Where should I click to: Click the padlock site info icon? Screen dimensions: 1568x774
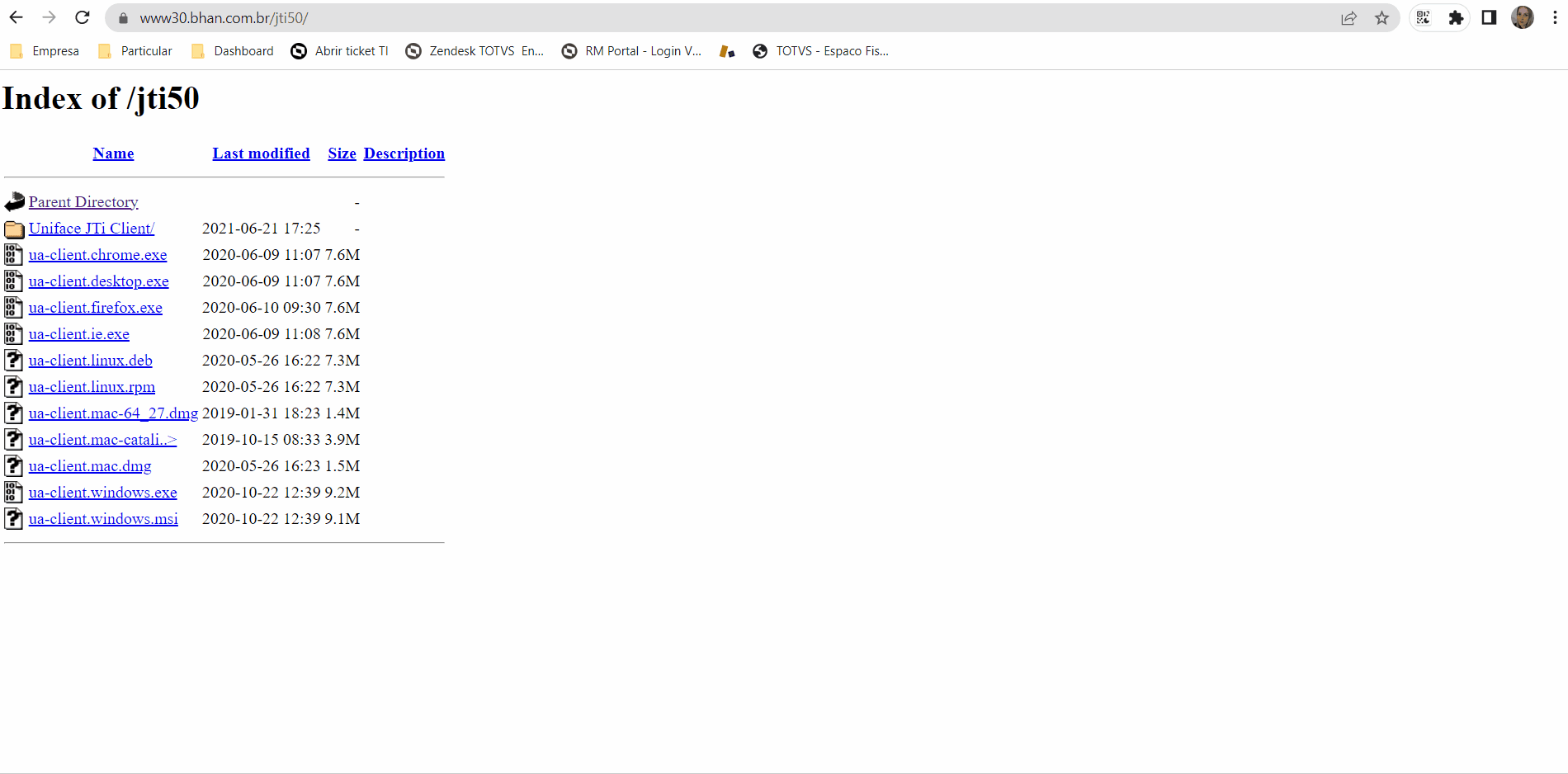tap(123, 18)
